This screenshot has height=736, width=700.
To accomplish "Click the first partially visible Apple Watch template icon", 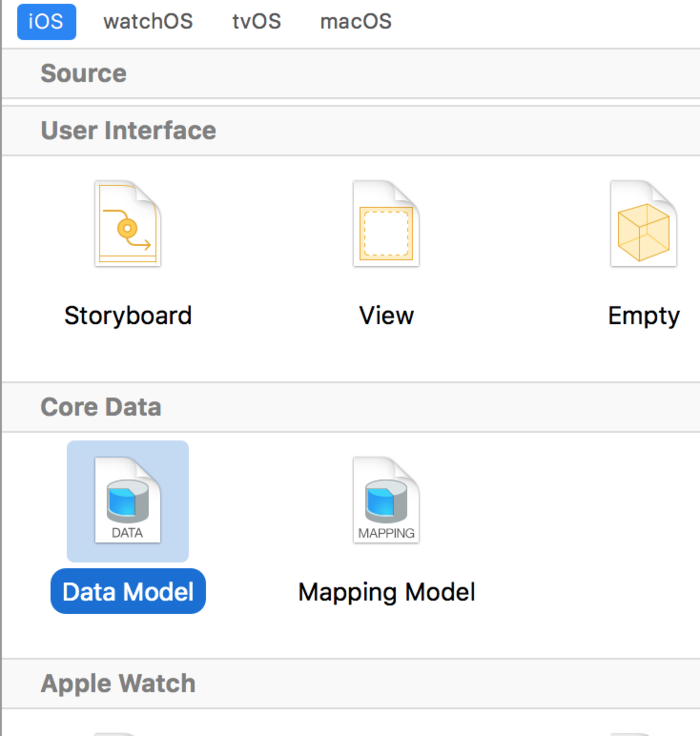I will pos(127,732).
